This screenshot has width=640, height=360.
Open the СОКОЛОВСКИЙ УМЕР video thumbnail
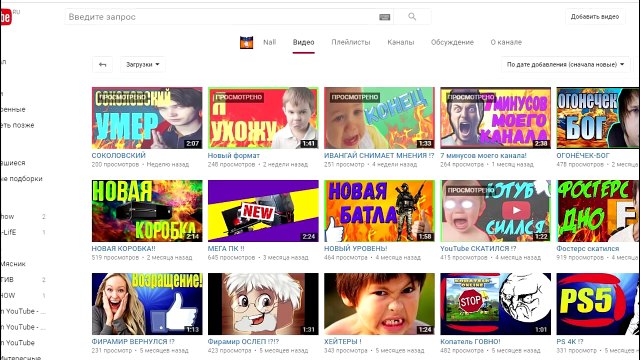(147, 118)
